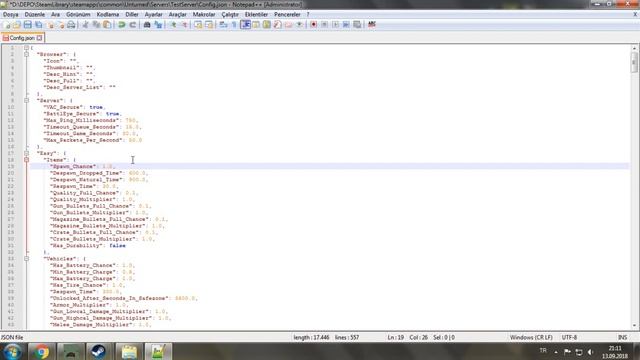Click the ABC spell check icon

(371, 25)
